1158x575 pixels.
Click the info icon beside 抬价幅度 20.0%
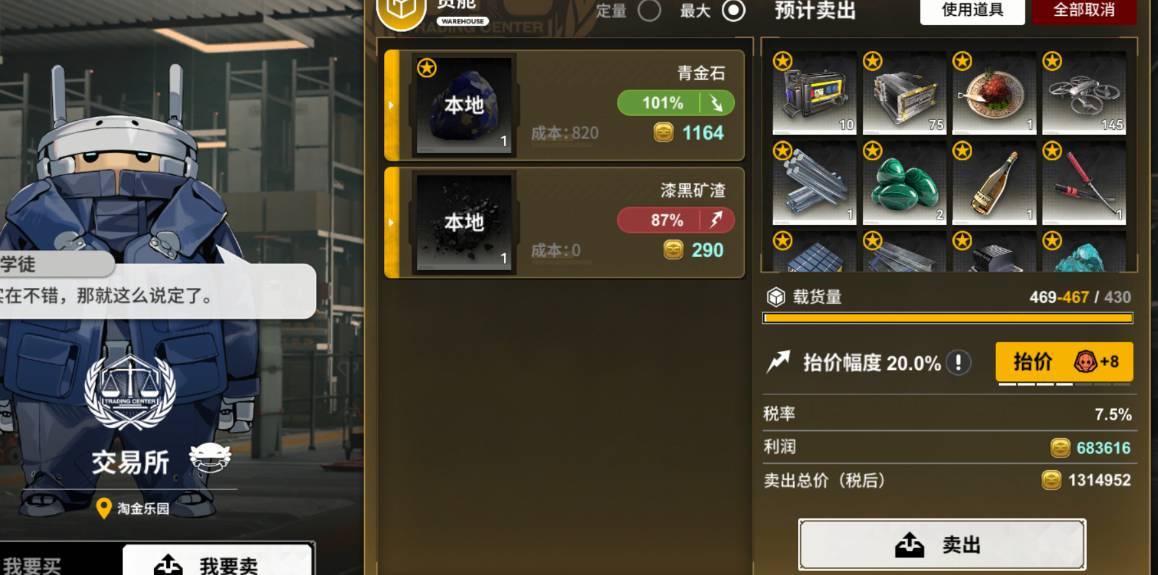pos(958,362)
